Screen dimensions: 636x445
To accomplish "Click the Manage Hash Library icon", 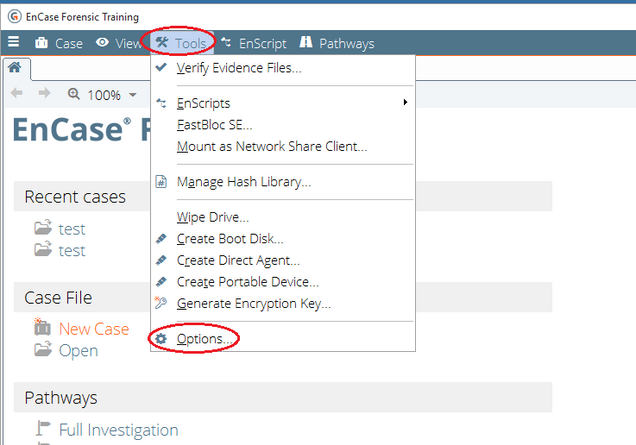I will (x=161, y=182).
